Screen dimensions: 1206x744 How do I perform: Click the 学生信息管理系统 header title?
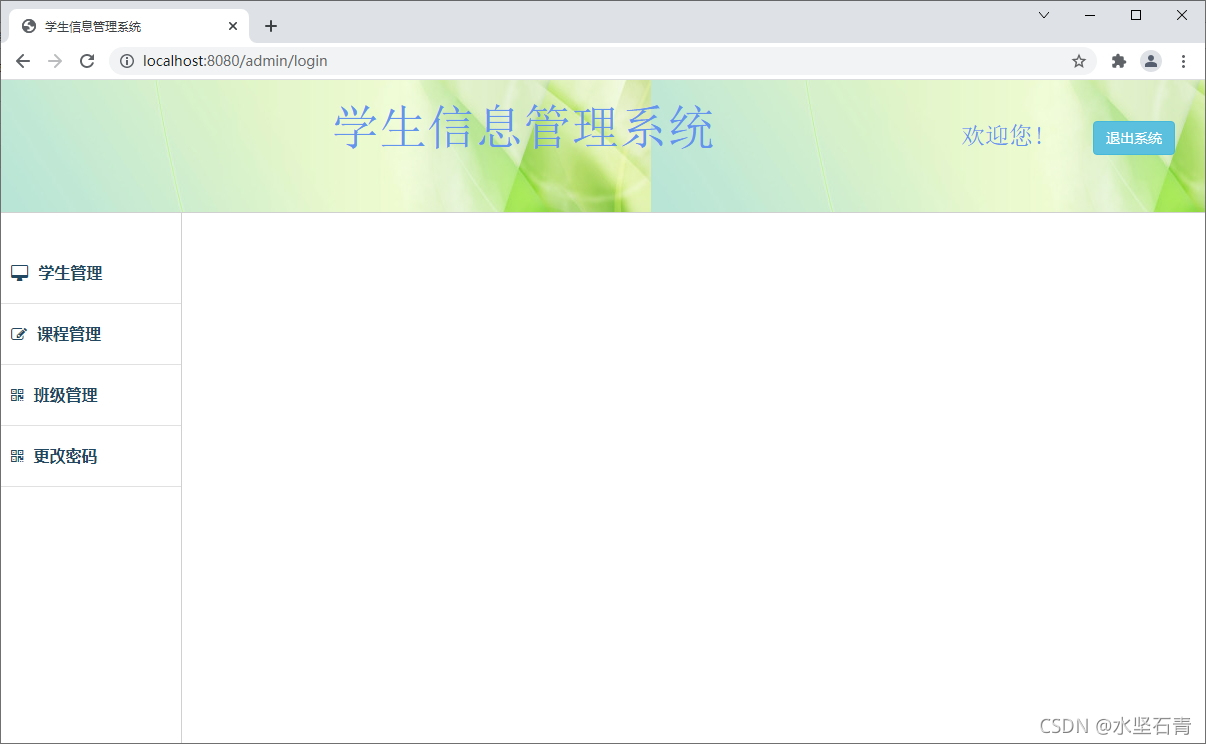(524, 128)
